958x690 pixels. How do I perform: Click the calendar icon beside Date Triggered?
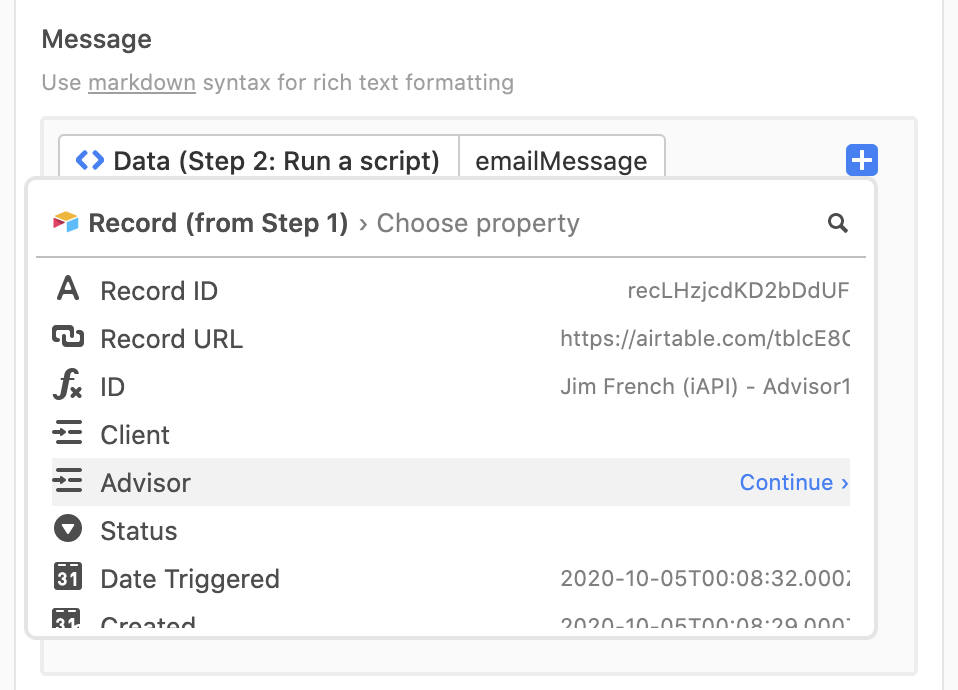(x=68, y=577)
